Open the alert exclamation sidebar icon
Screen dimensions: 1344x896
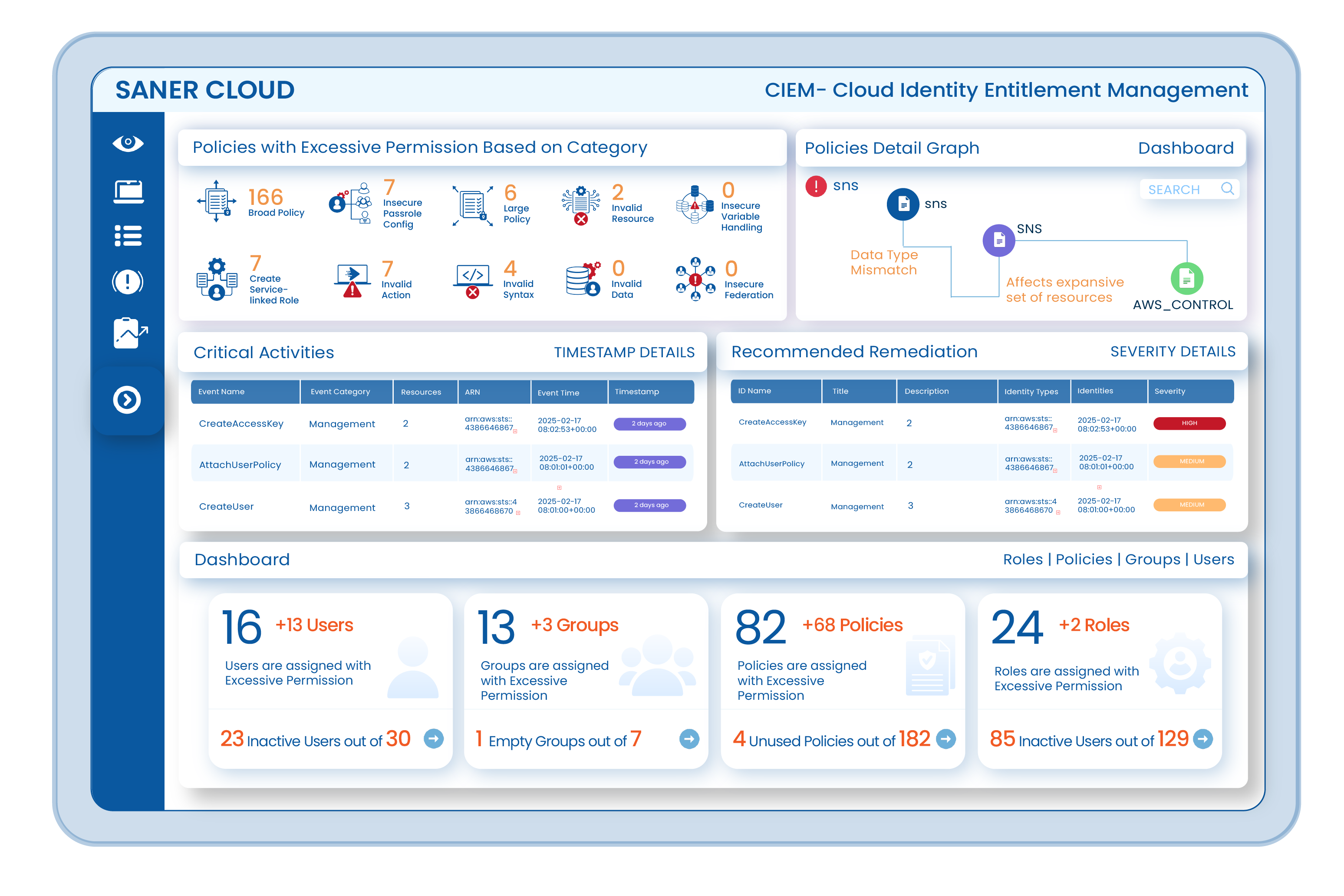128,282
